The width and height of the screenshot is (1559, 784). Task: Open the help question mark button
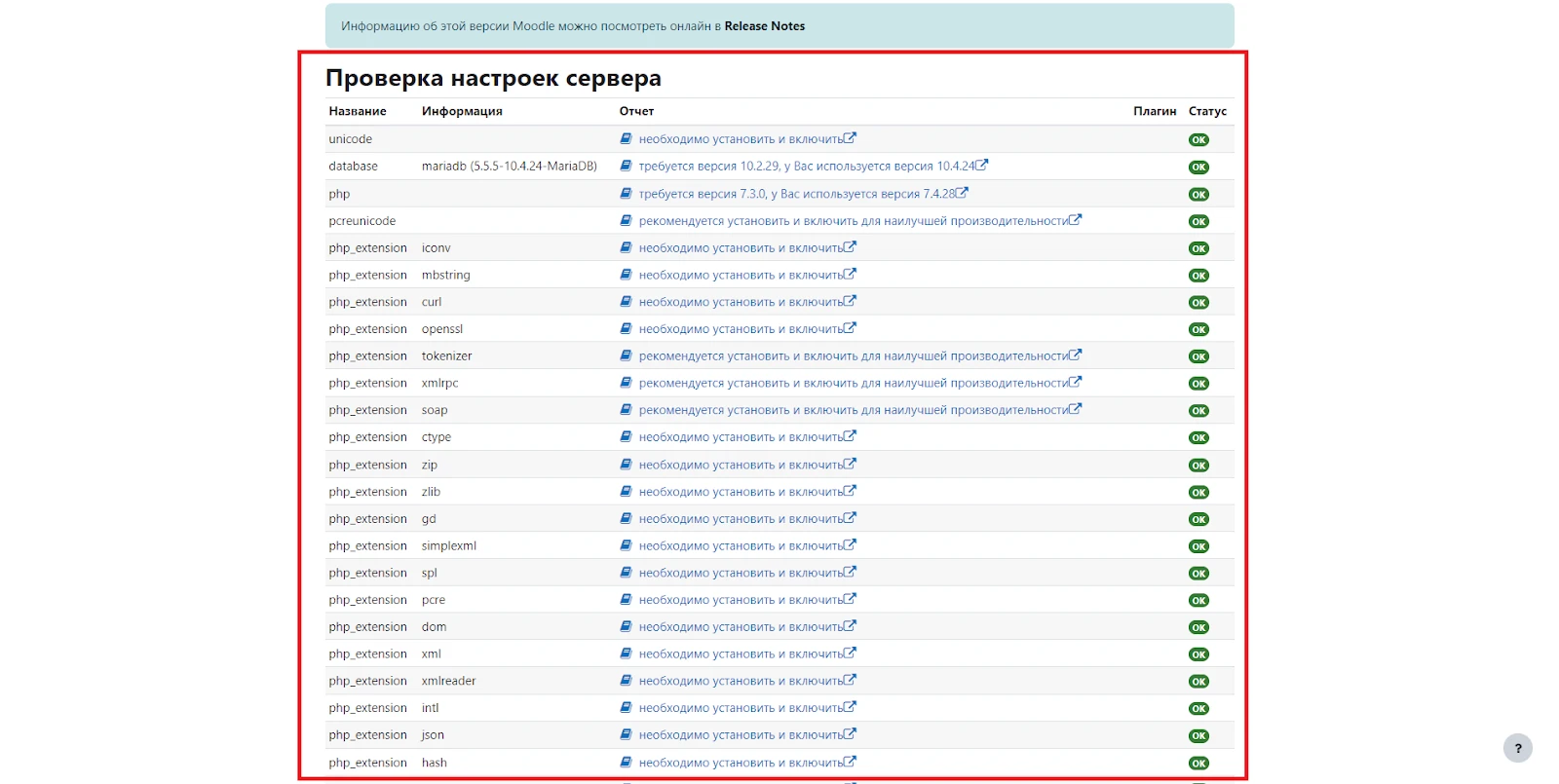coord(1517,748)
